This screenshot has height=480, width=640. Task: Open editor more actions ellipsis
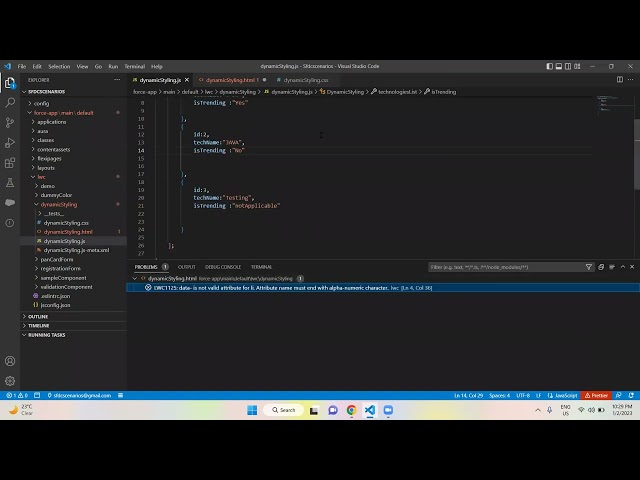631,80
